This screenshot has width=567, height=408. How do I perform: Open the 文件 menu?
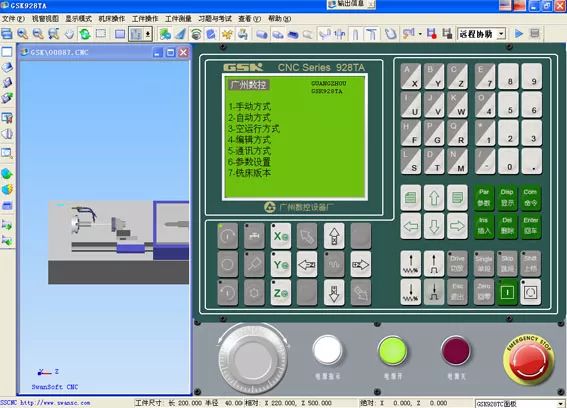click(x=13, y=18)
